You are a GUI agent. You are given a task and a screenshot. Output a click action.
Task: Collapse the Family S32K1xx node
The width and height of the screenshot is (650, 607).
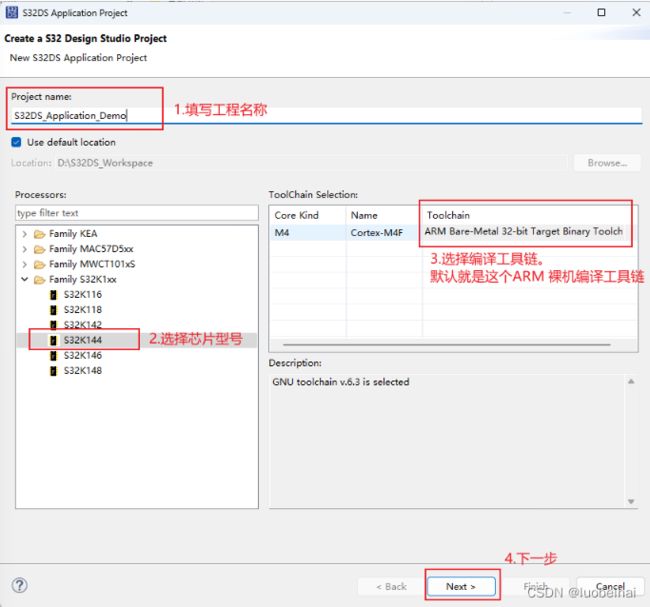point(24,279)
